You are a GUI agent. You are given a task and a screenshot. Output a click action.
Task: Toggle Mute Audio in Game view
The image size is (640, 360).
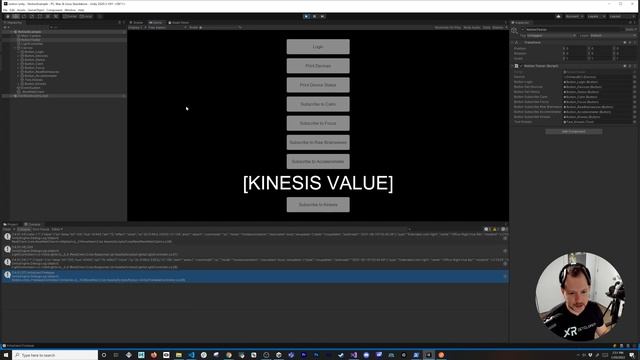coord(472,27)
